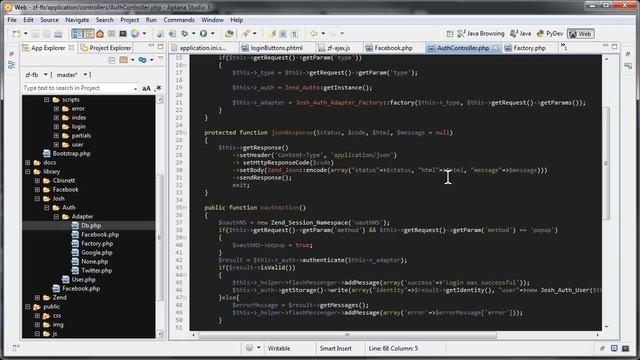Expand the docs folder

(x=28, y=162)
